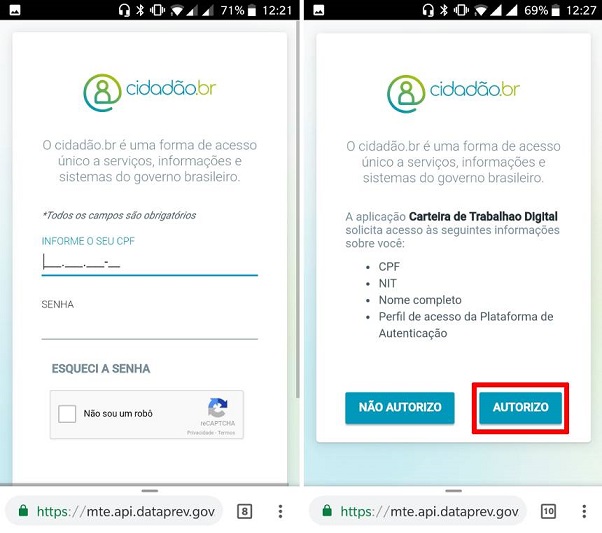Open the reCAPTCHA Privacidade link
Screen dimensions: 602x533
[200, 433]
